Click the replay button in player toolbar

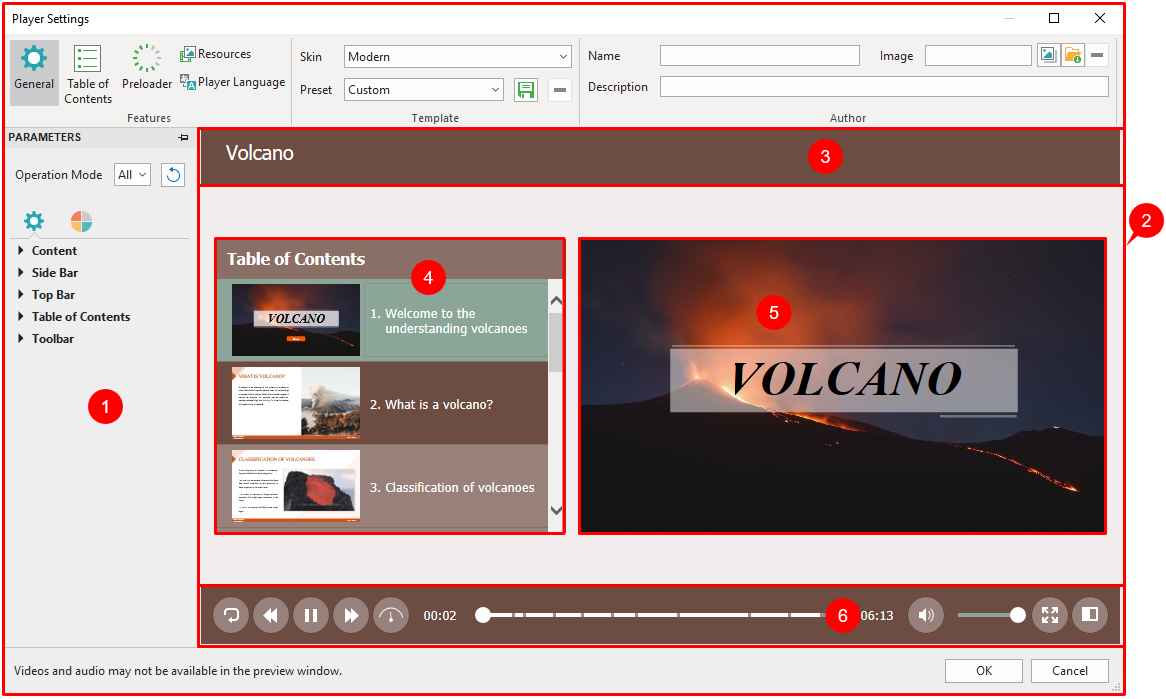(231, 615)
